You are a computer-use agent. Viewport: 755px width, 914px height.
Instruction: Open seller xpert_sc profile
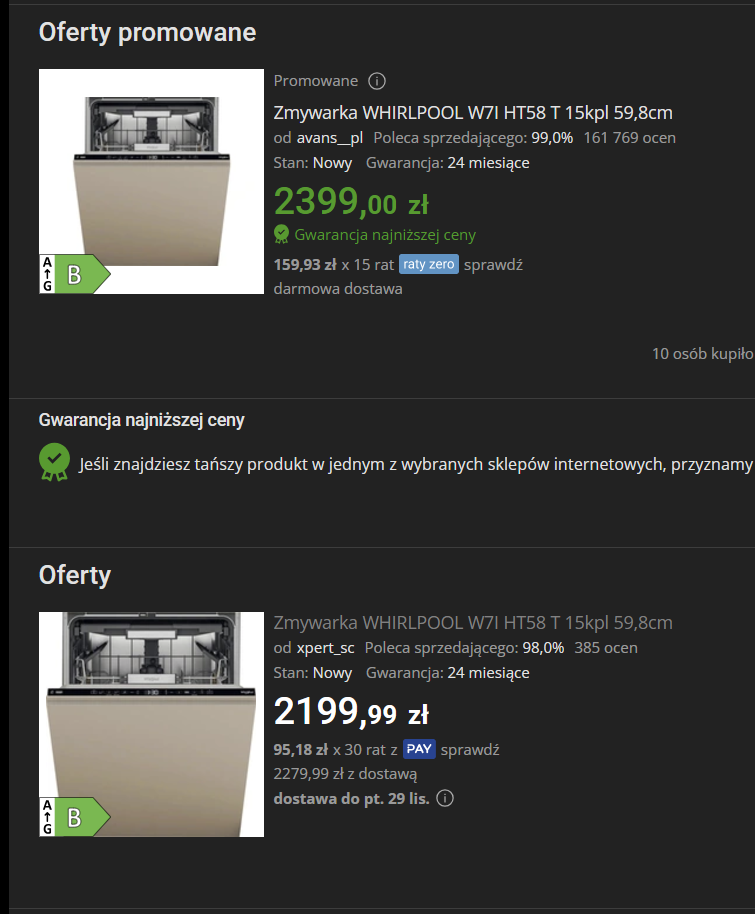[x=325, y=648]
